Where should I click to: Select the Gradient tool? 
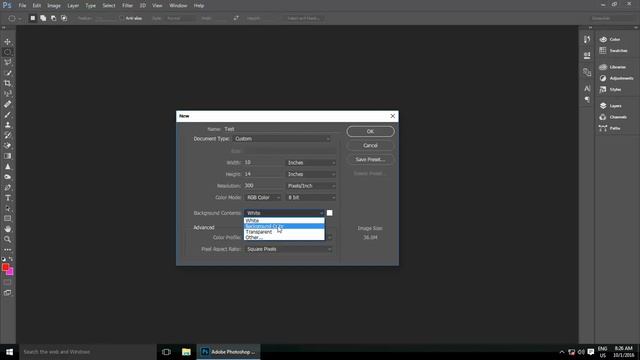click(x=7, y=156)
